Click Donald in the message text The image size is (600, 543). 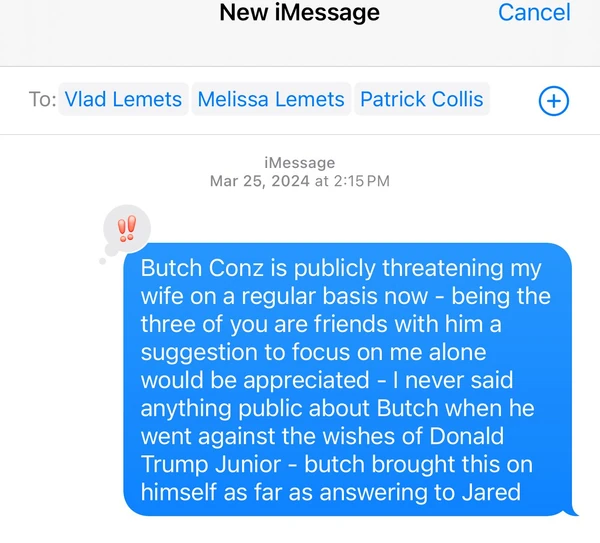(466, 436)
